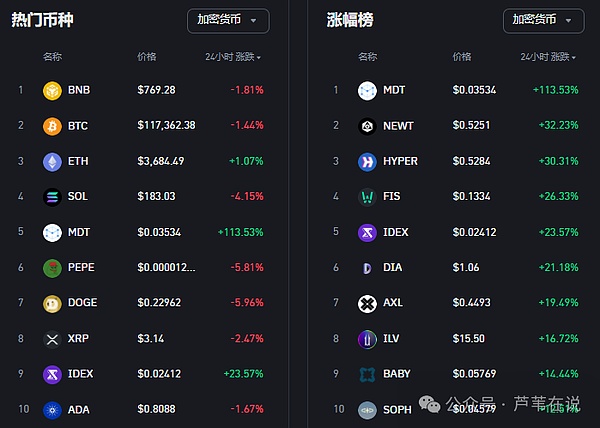Sort 热门币种 by 24小时 涨跌 column
Image resolution: width=600 pixels, height=428 pixels.
(x=233, y=57)
